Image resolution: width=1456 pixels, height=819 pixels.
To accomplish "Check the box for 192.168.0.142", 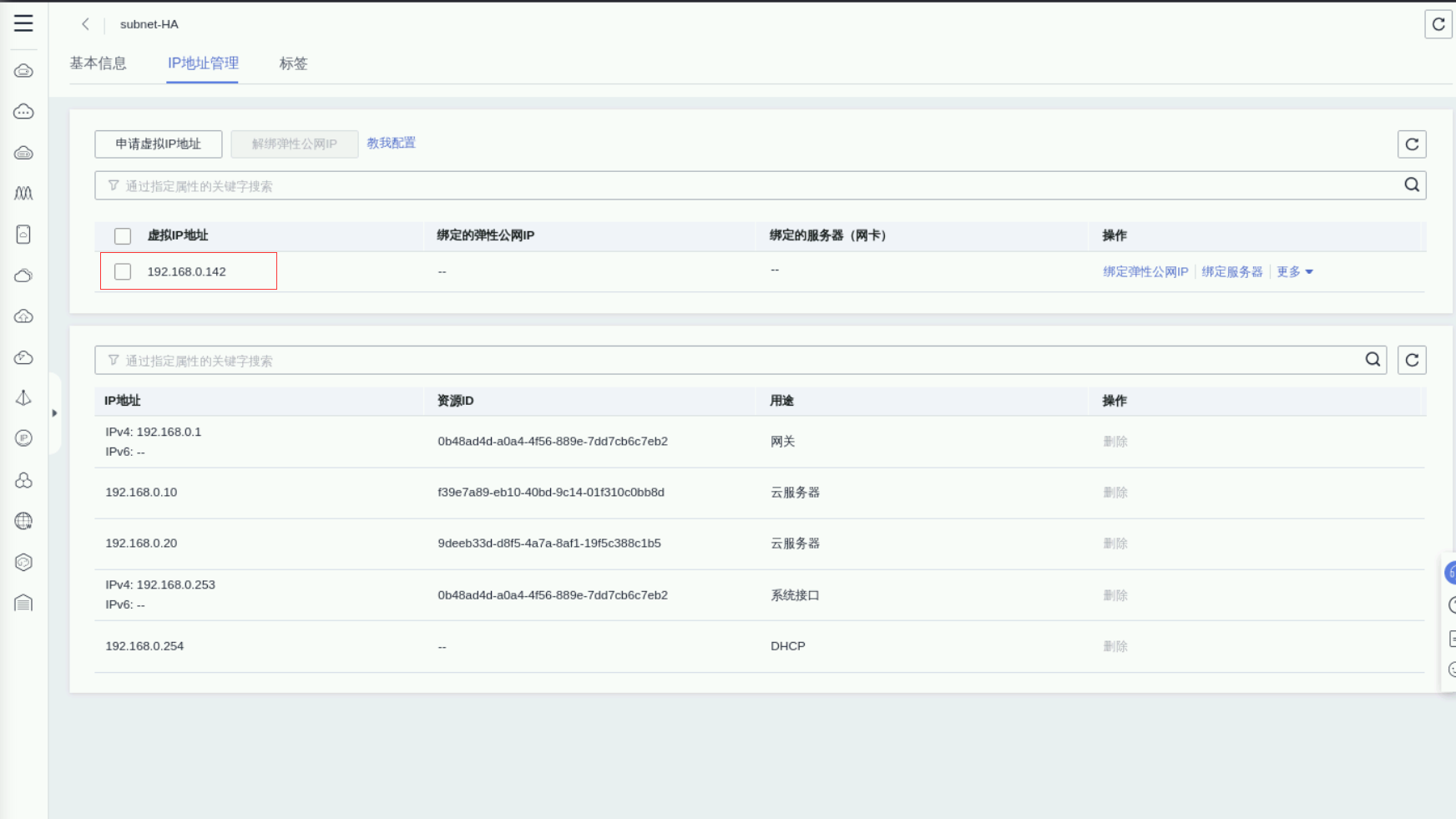I will [x=123, y=271].
